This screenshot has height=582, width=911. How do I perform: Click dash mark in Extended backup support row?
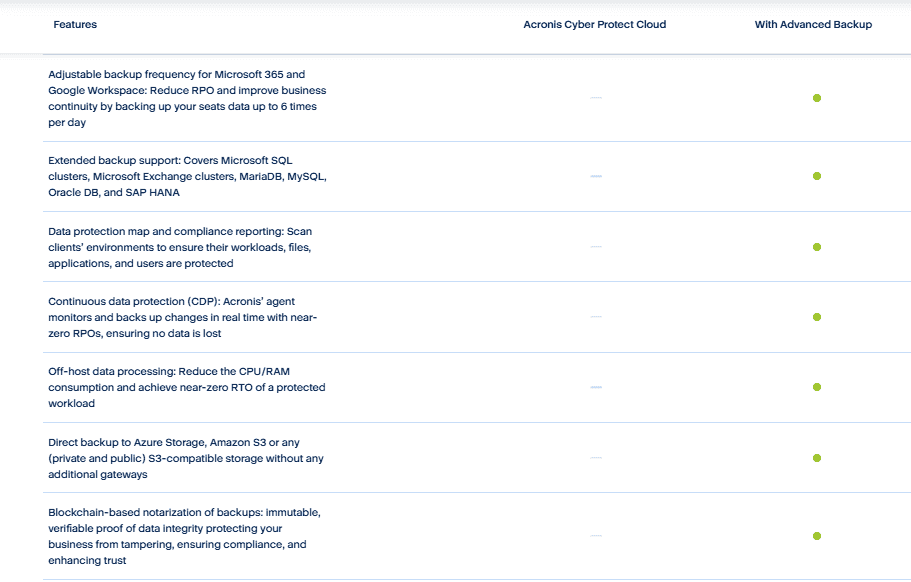596,176
